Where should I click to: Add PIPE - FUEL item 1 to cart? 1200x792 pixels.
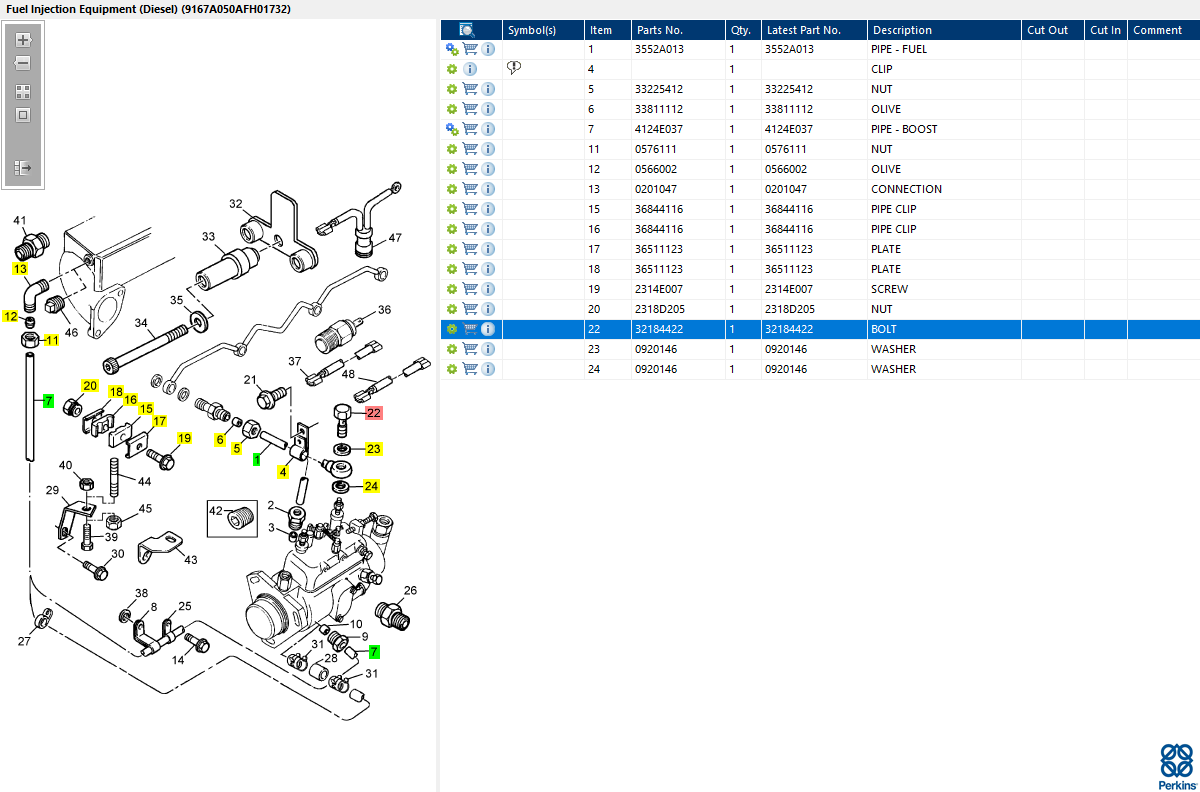coord(470,49)
